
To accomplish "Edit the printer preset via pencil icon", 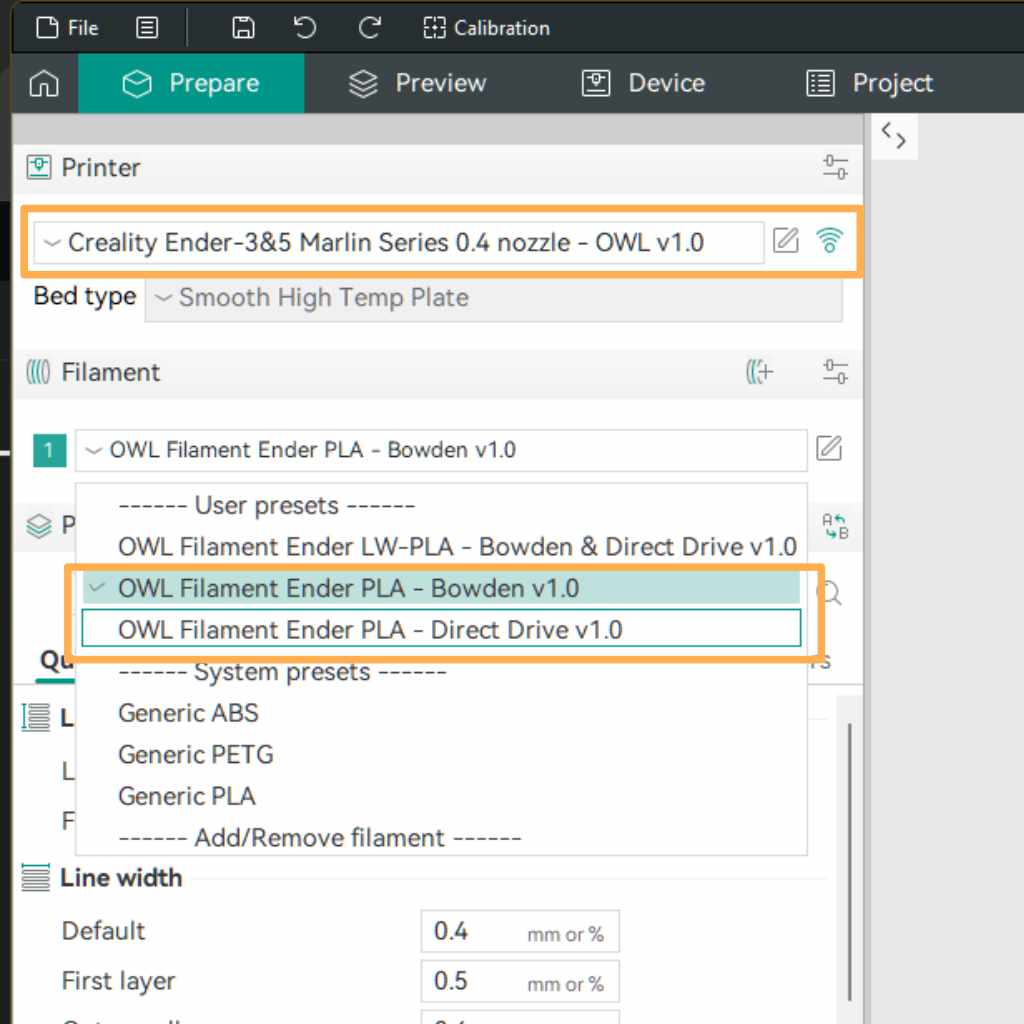I will coord(786,241).
